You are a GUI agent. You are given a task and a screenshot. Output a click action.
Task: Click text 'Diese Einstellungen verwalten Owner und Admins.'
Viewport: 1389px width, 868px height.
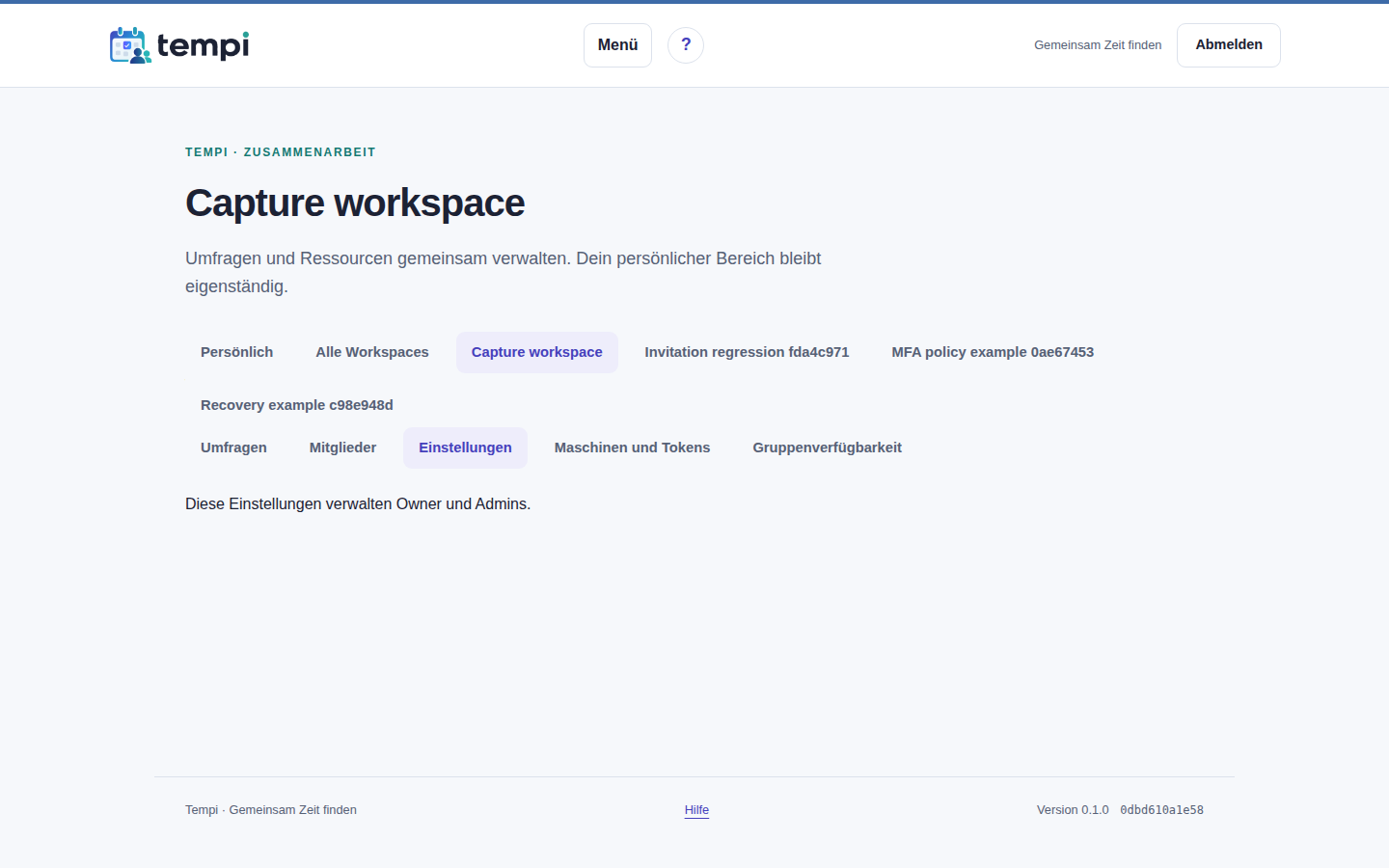coord(358,504)
